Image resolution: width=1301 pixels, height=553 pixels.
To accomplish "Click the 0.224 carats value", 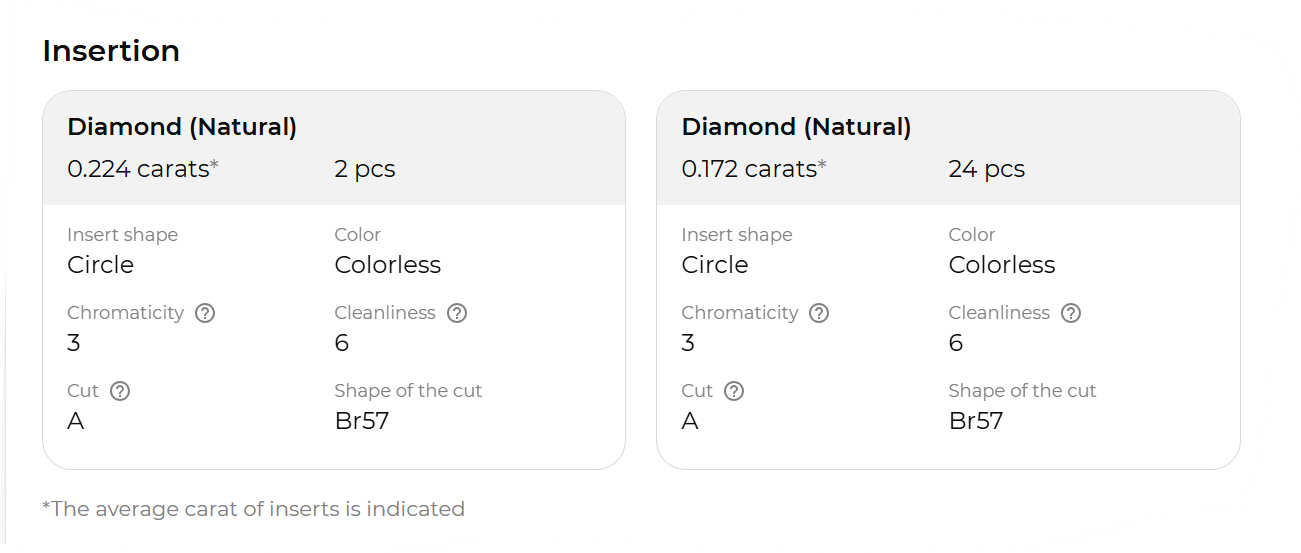I will tap(139, 169).
